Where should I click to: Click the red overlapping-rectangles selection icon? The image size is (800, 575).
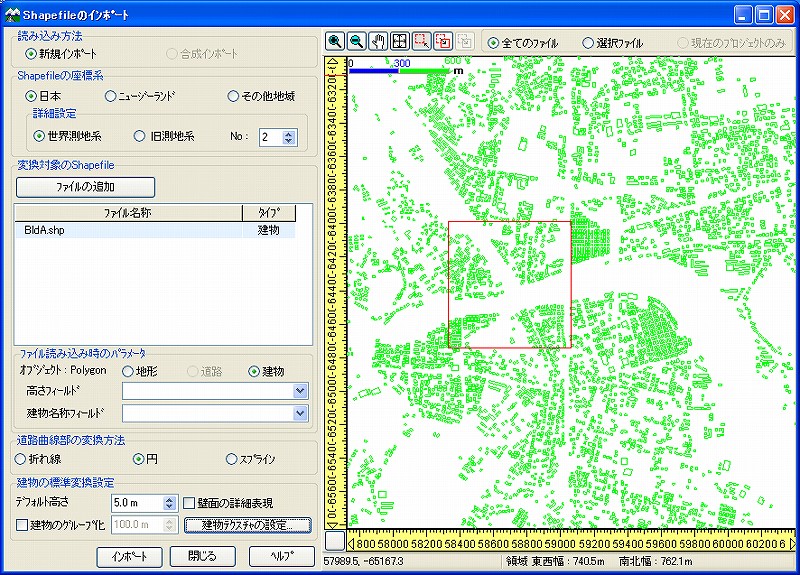click(443, 42)
